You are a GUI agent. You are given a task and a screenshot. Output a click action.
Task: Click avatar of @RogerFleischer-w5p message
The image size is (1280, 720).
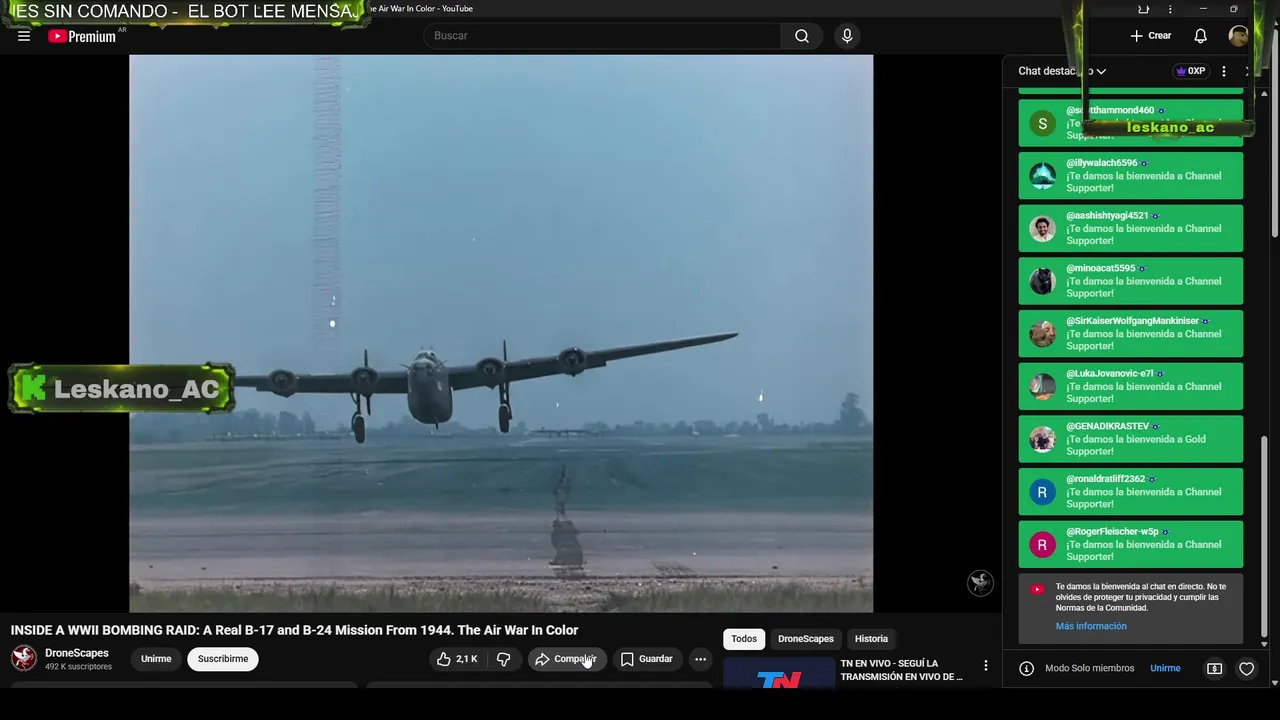(x=1042, y=545)
